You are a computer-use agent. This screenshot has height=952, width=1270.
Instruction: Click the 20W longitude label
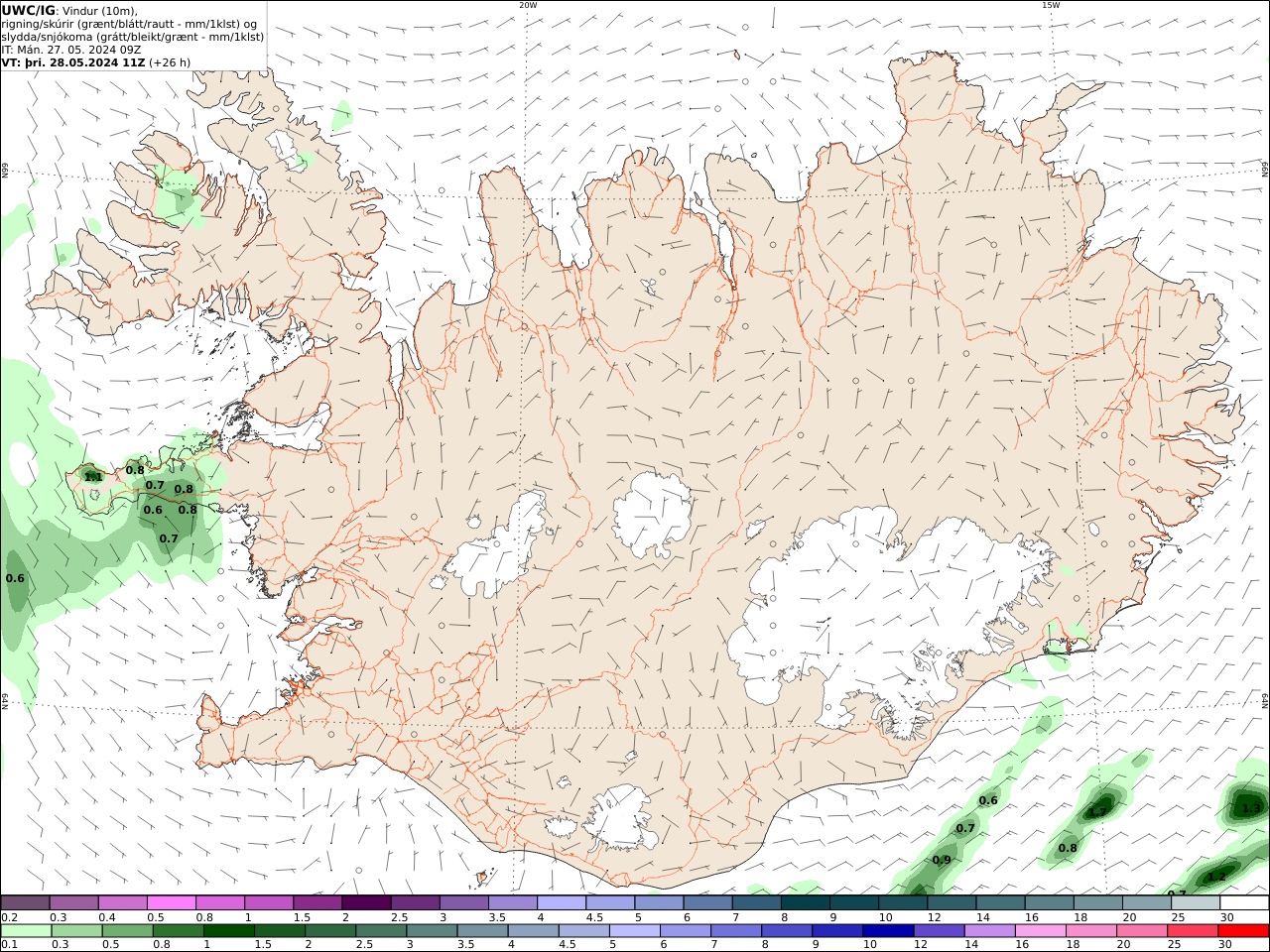[x=528, y=5]
